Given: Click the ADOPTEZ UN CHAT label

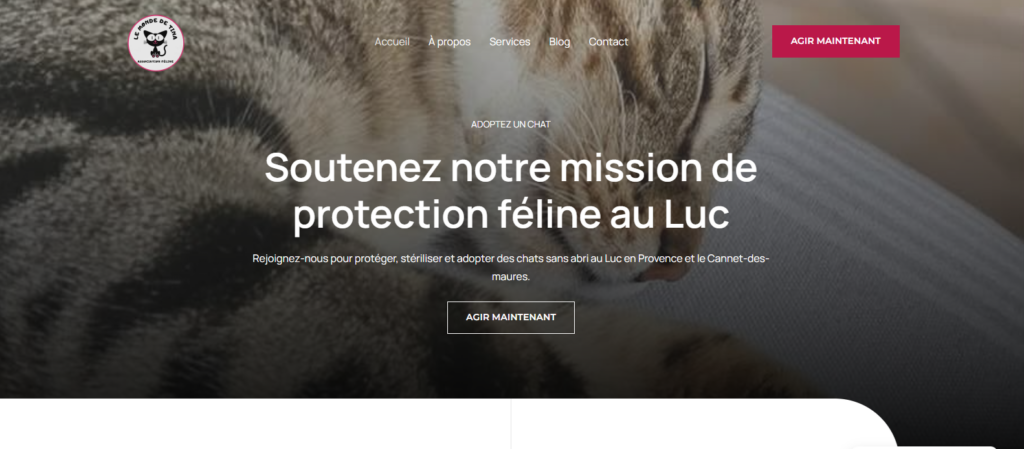Looking at the screenshot, I should [511, 124].
